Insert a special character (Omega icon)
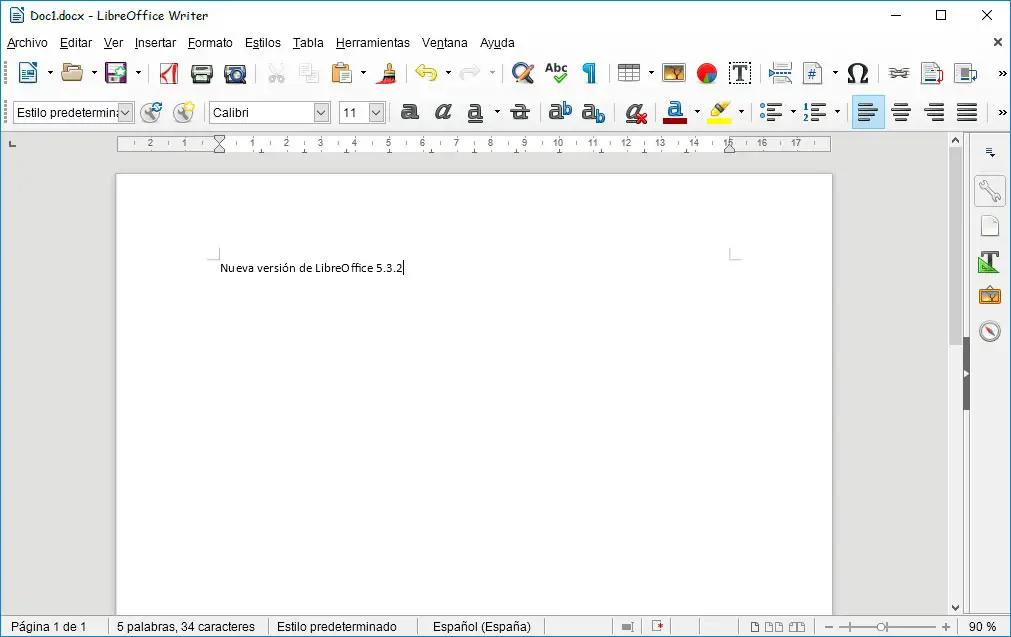Viewport: 1011px width, 637px height. (858, 73)
